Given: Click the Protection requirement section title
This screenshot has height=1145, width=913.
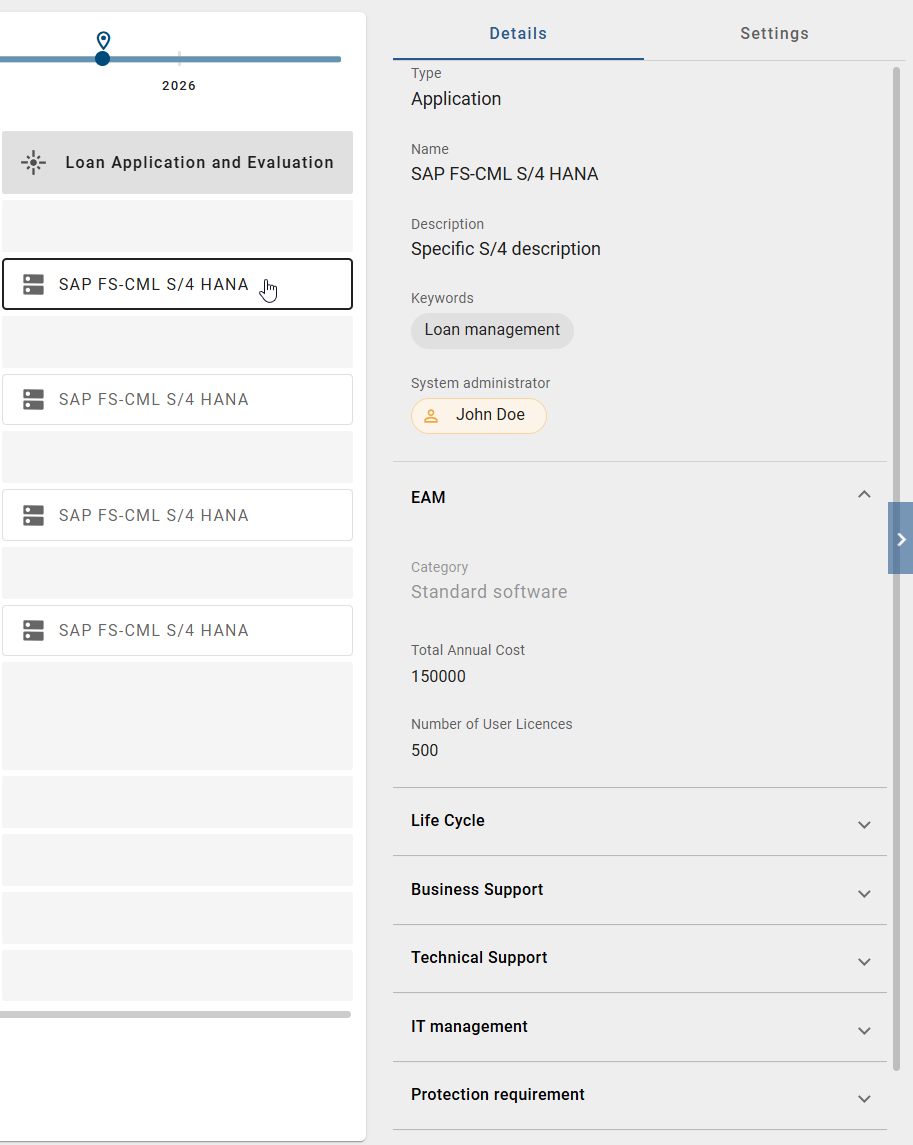Looking at the screenshot, I should (497, 1095).
